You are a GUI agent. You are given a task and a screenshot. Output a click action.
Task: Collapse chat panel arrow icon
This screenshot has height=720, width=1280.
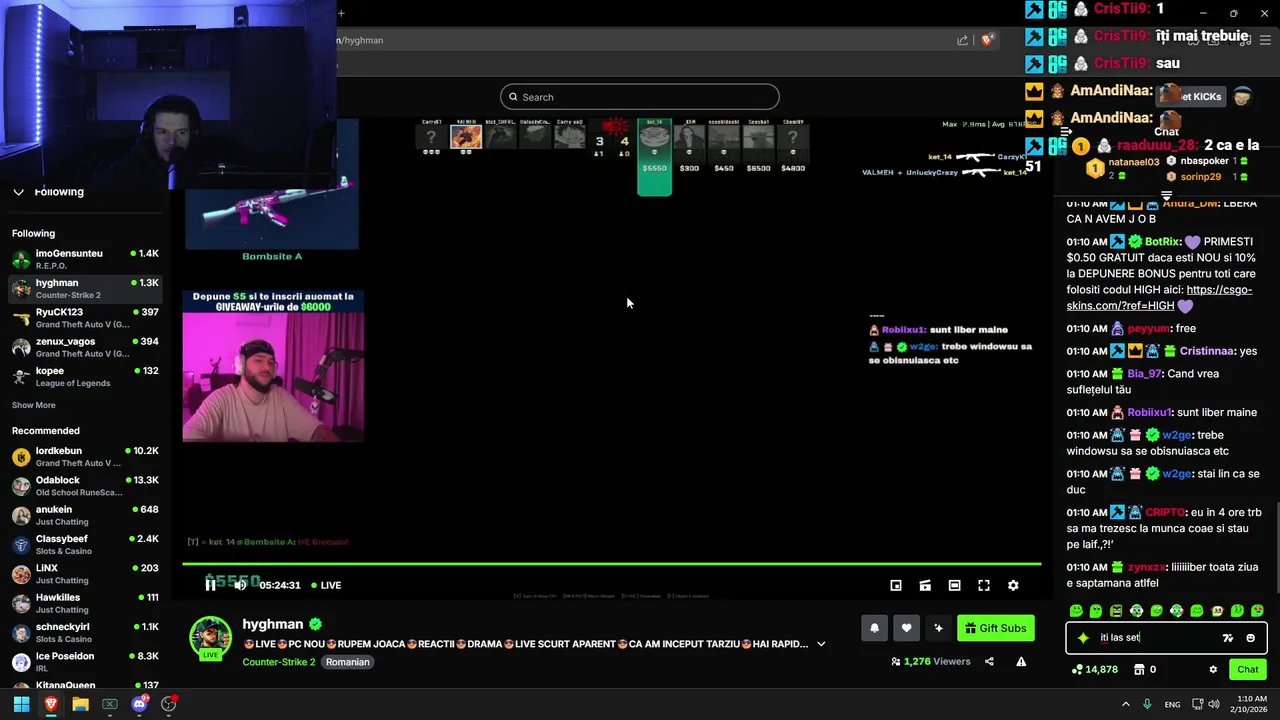1066,131
